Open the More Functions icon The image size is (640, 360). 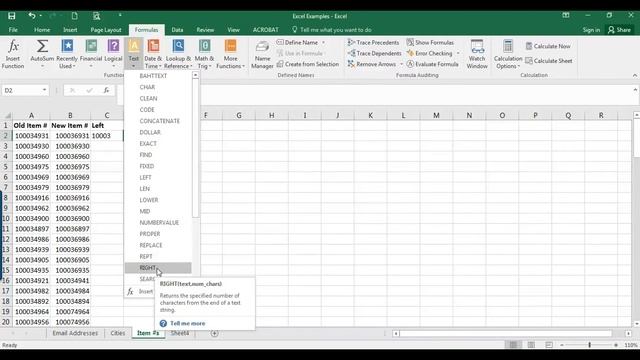coord(230,46)
